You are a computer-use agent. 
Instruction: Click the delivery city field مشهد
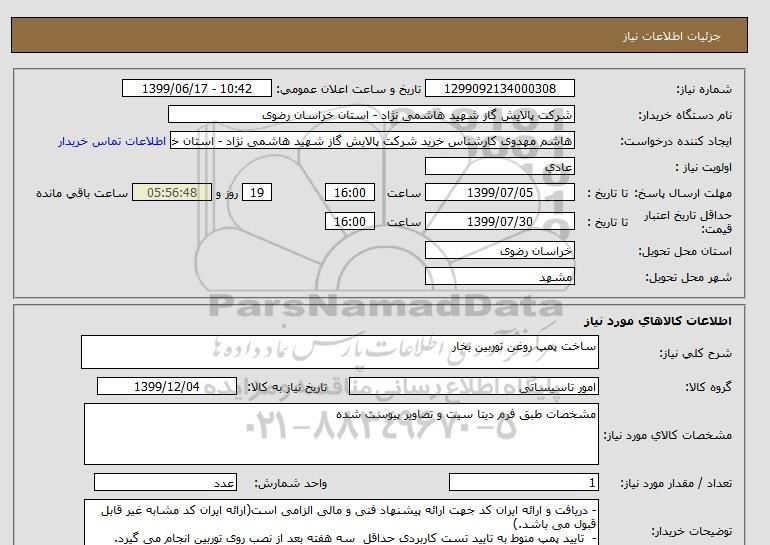coord(500,275)
